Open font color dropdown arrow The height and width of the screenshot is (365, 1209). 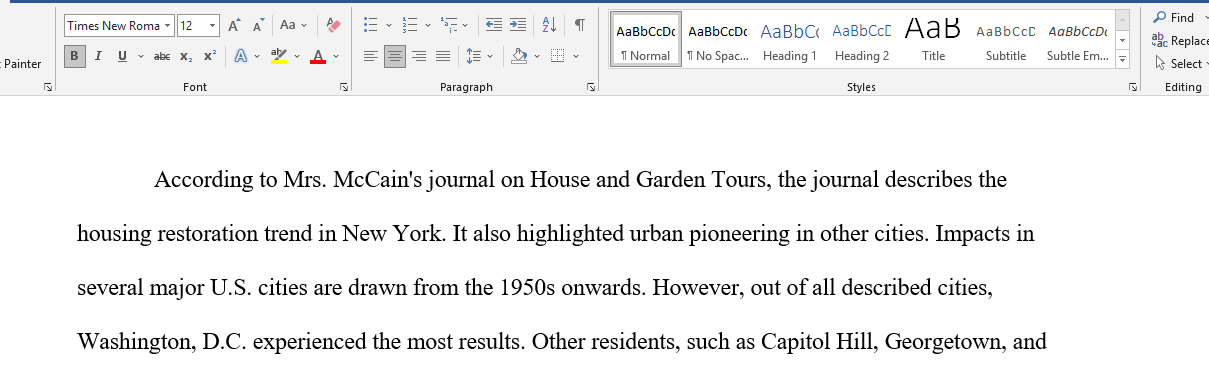point(336,56)
